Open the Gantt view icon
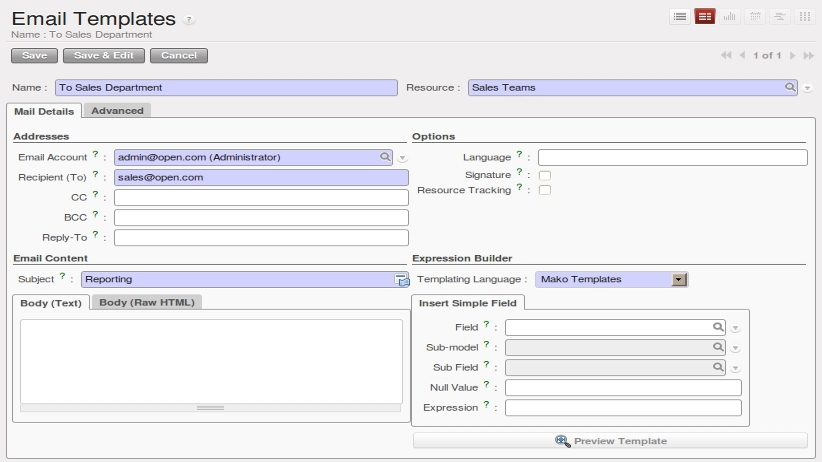 (780, 17)
